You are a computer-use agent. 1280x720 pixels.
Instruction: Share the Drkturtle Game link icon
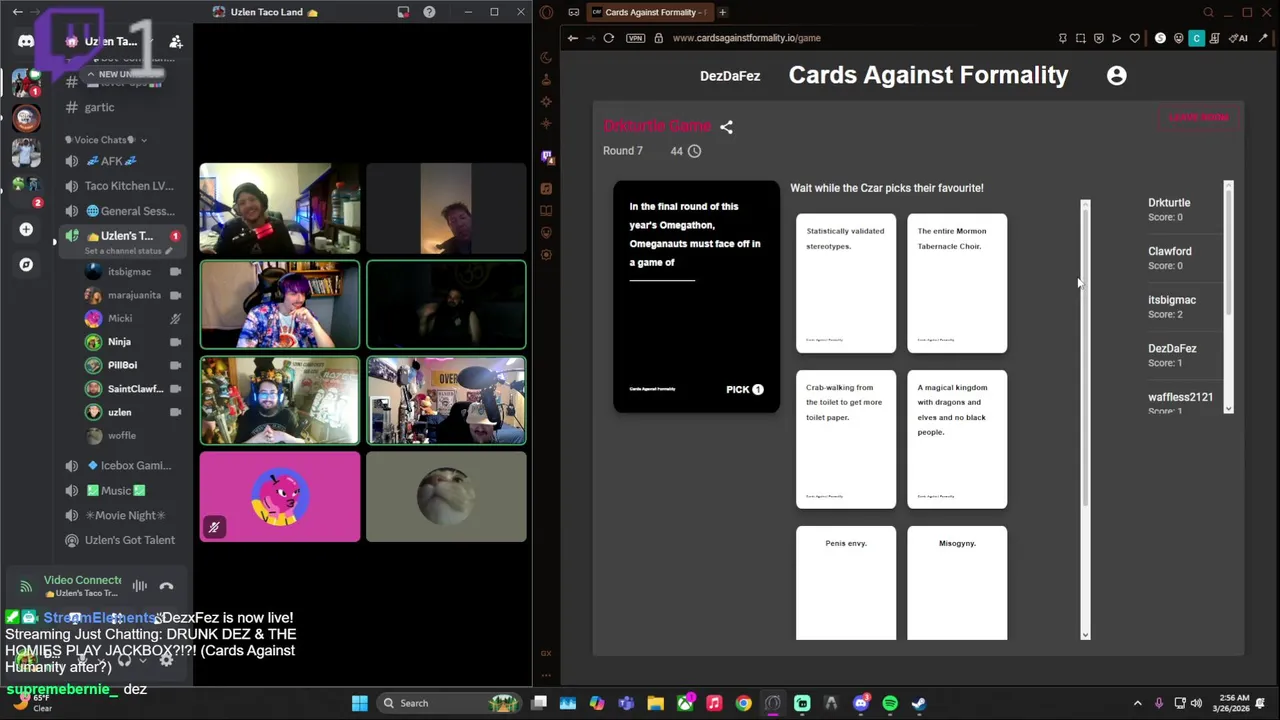pos(726,127)
